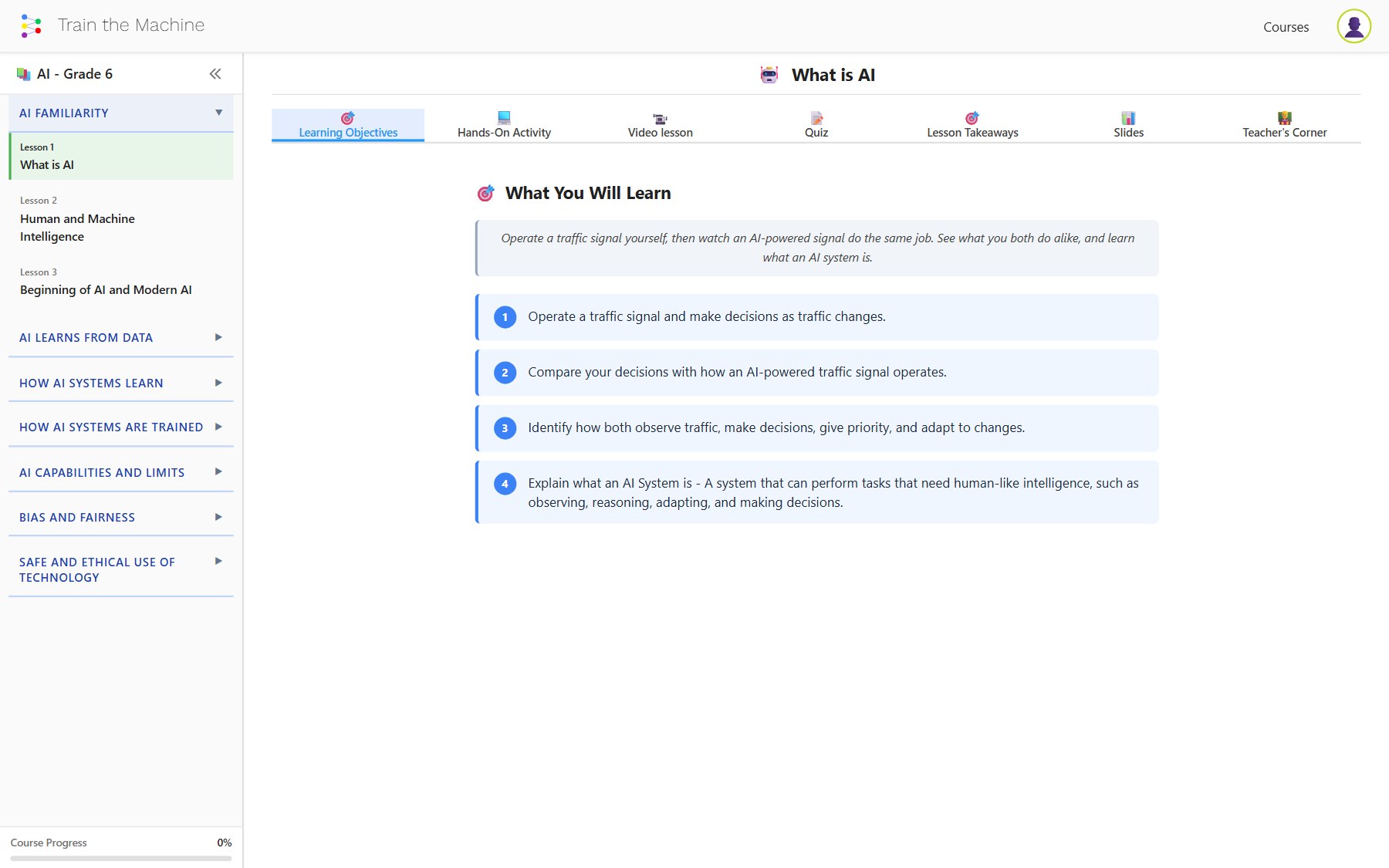Click the numbered badge 2 objective
The height and width of the screenshot is (868, 1389).
tap(505, 373)
